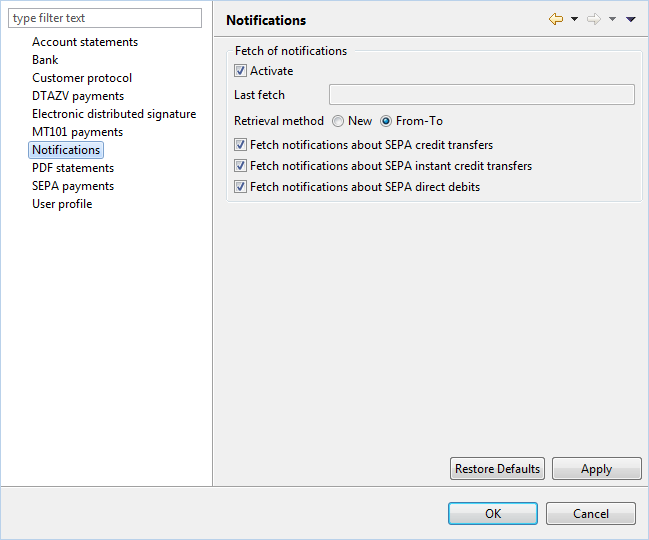Toggle SEPA instant credit transfers checkbox
The image size is (649, 540).
(x=240, y=166)
